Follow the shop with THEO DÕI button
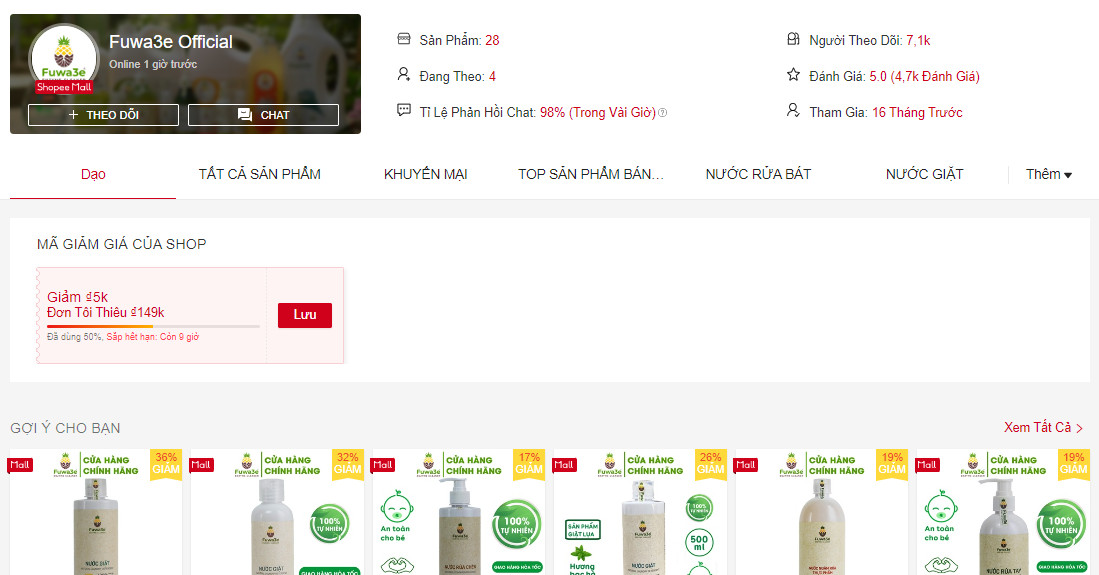The width and height of the screenshot is (1099, 575). click(x=103, y=115)
